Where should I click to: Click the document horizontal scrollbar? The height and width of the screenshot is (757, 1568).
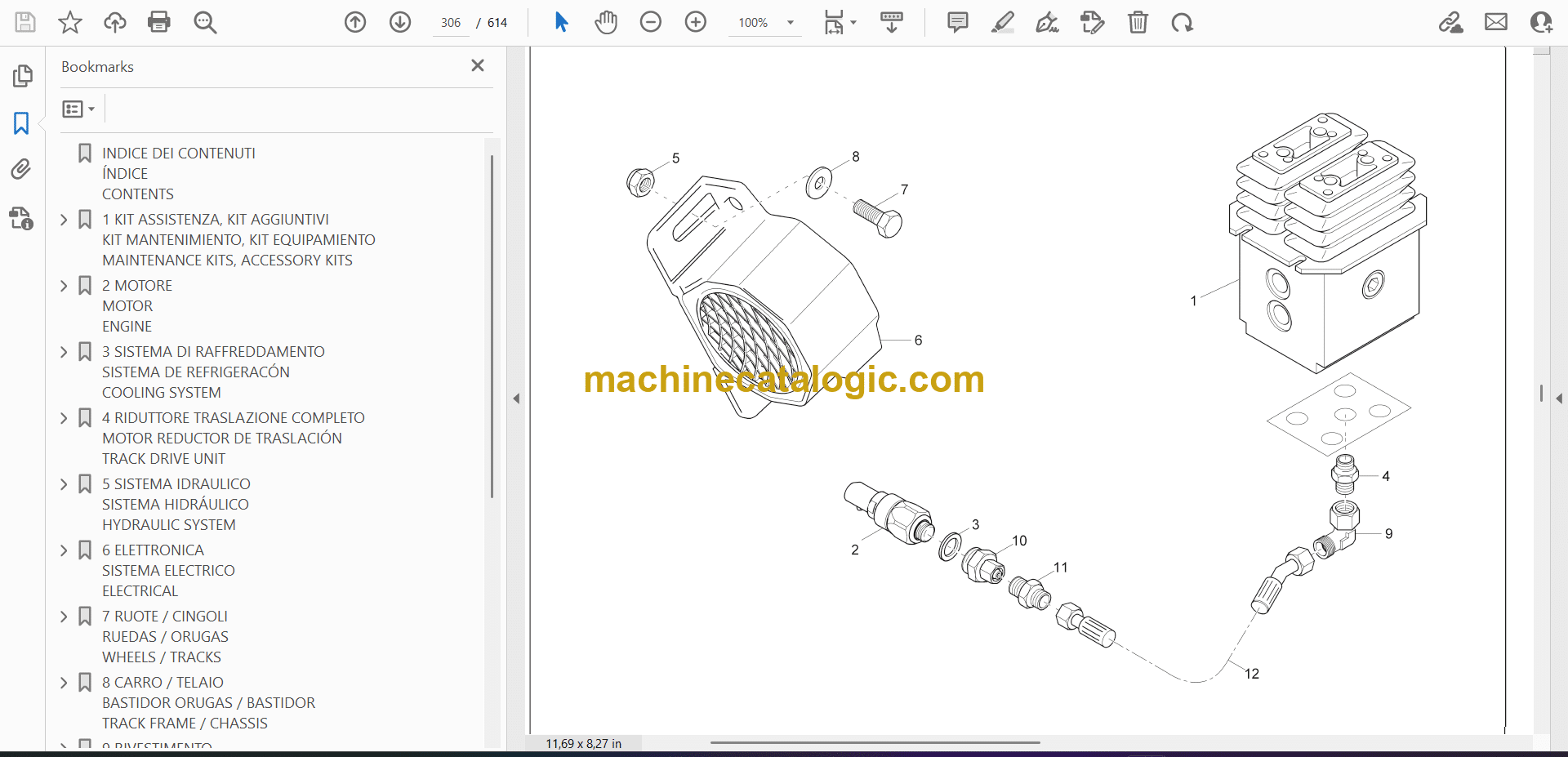pyautogui.click(x=875, y=742)
